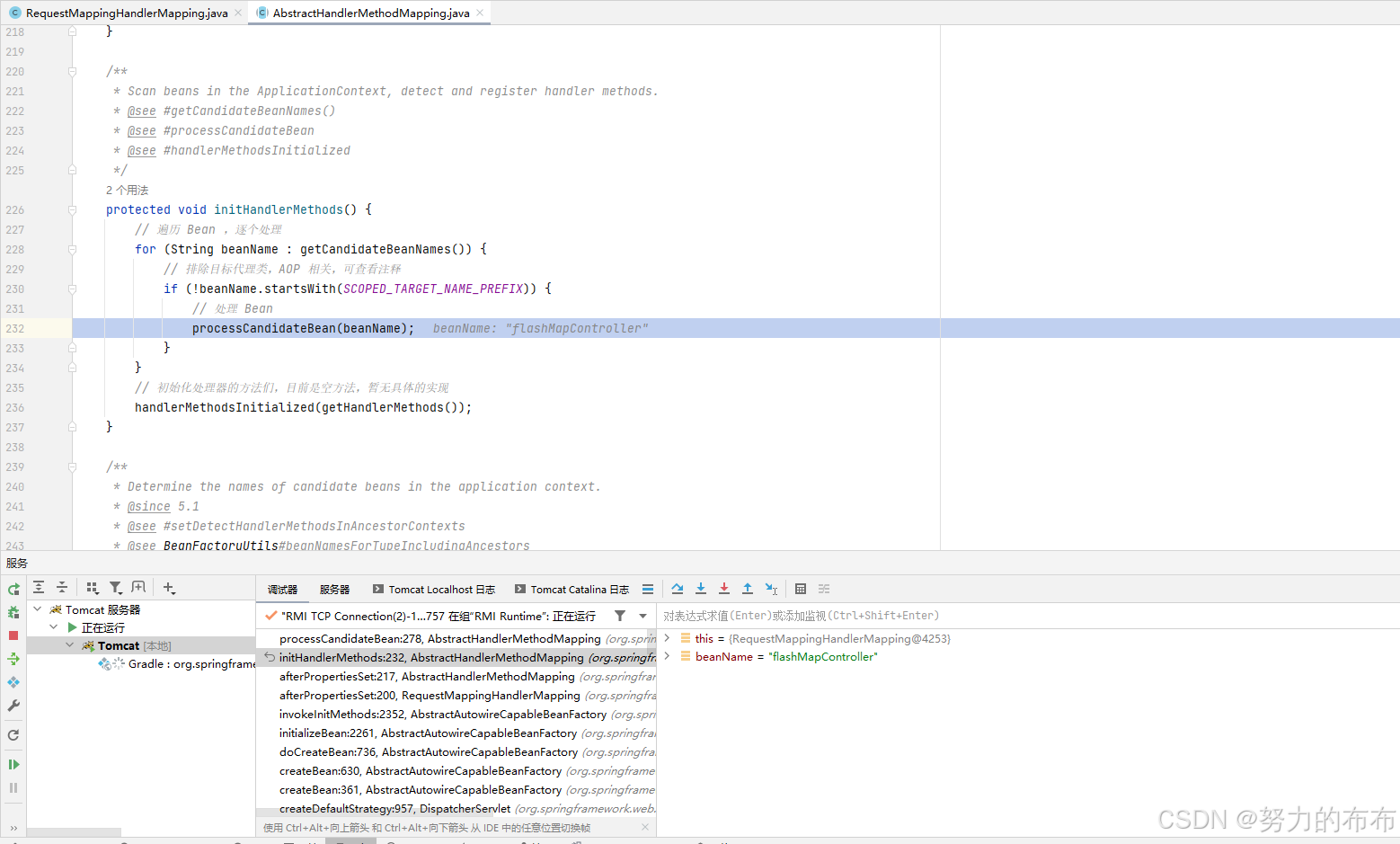The image size is (1400, 844).
Task: Collapse the Tomcat [本地] tree node
Action: [x=70, y=645]
